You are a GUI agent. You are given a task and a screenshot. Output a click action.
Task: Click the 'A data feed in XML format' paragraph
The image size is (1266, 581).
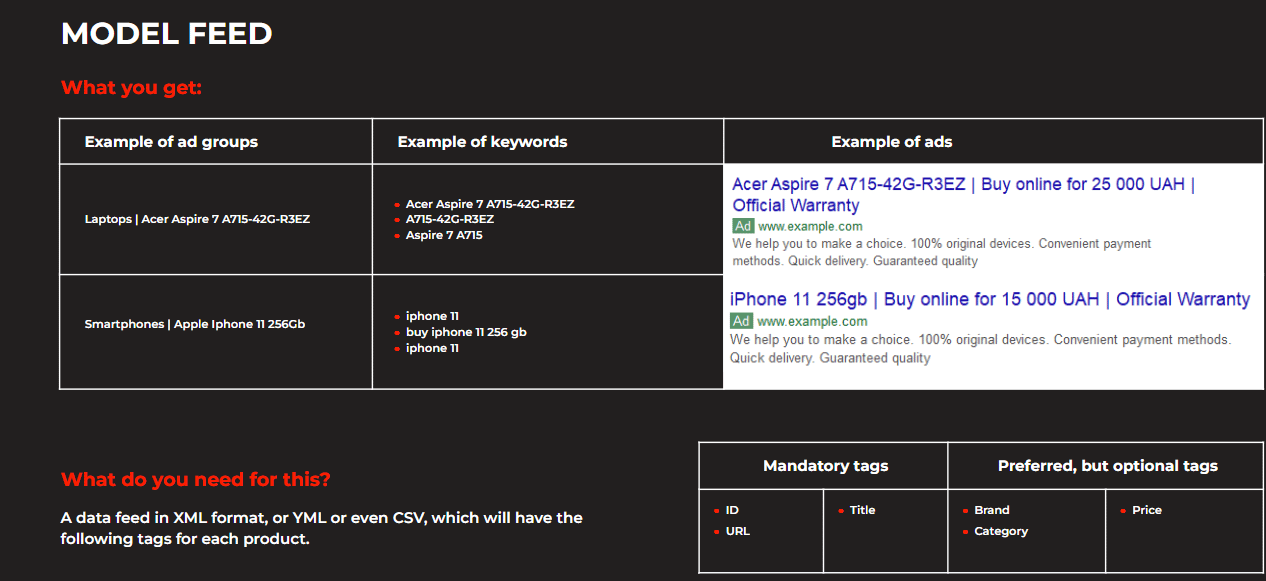[322, 528]
